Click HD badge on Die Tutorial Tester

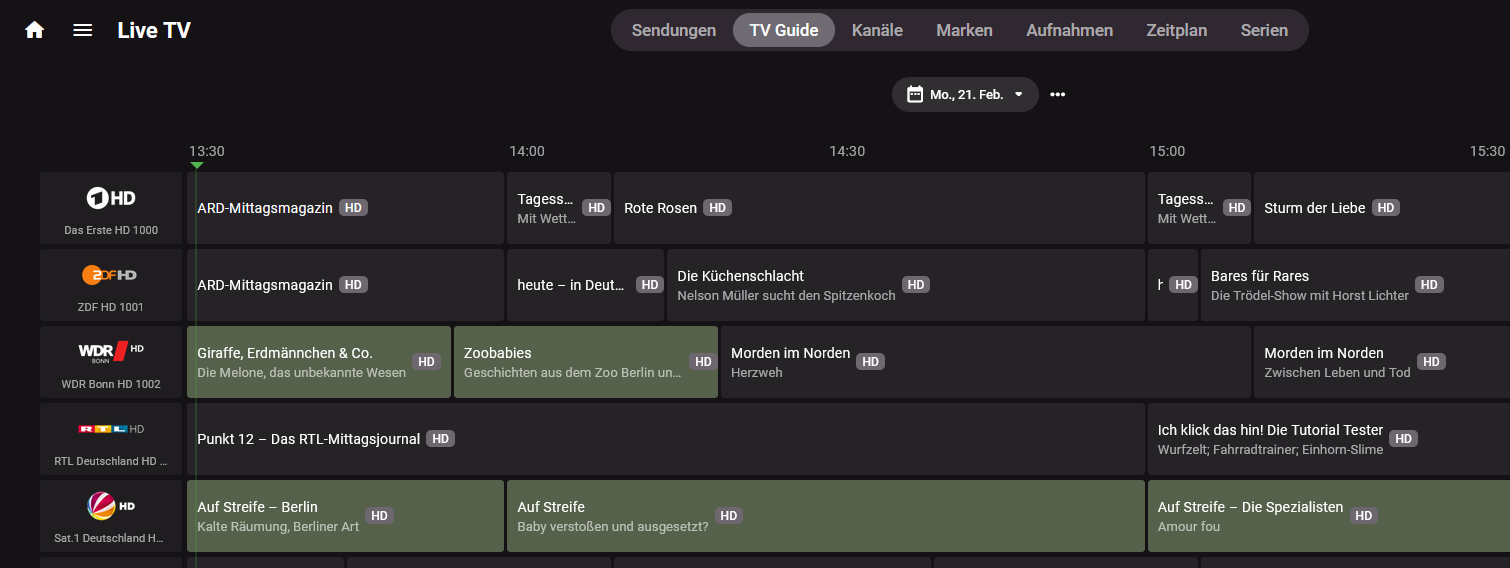1403,439
